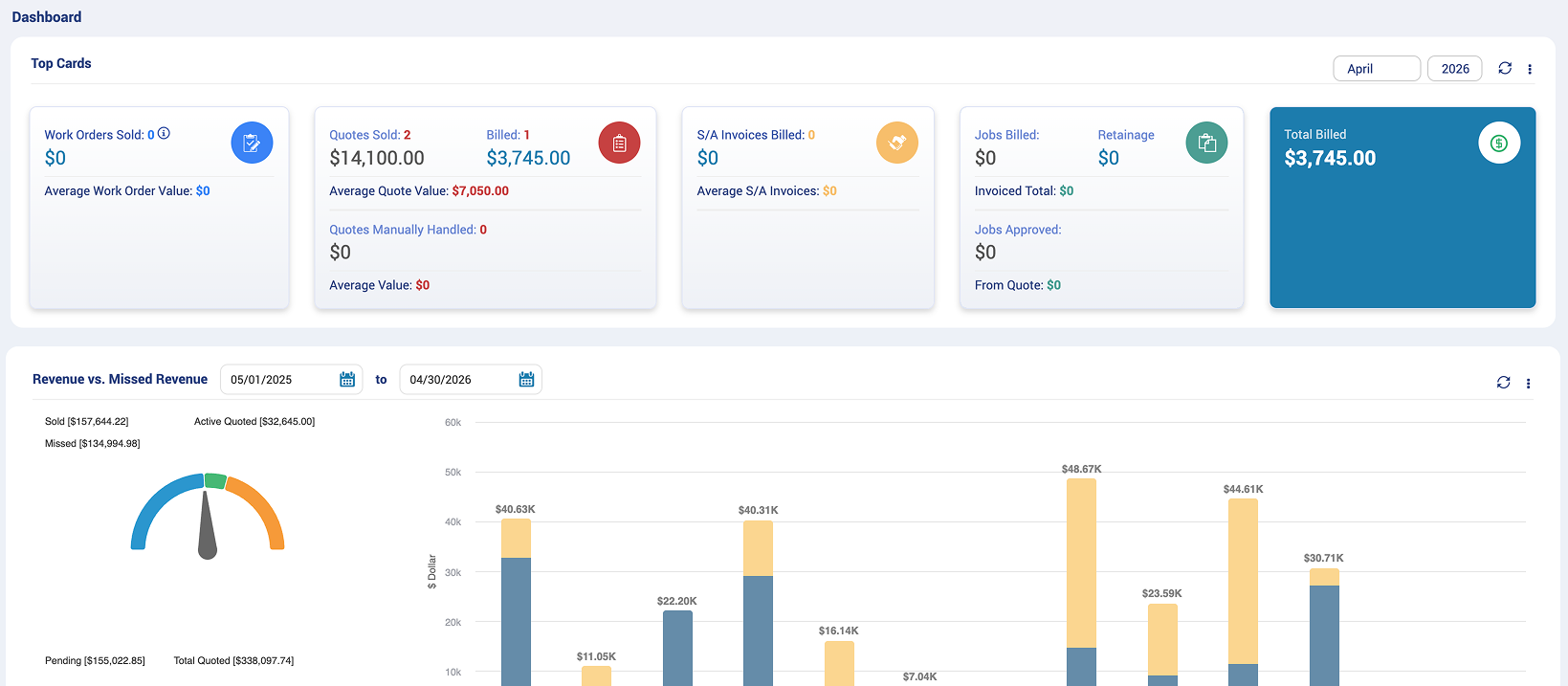The height and width of the screenshot is (686, 1568).
Task: Open calendar picker for end date 04/30/2026
Action: click(526, 380)
